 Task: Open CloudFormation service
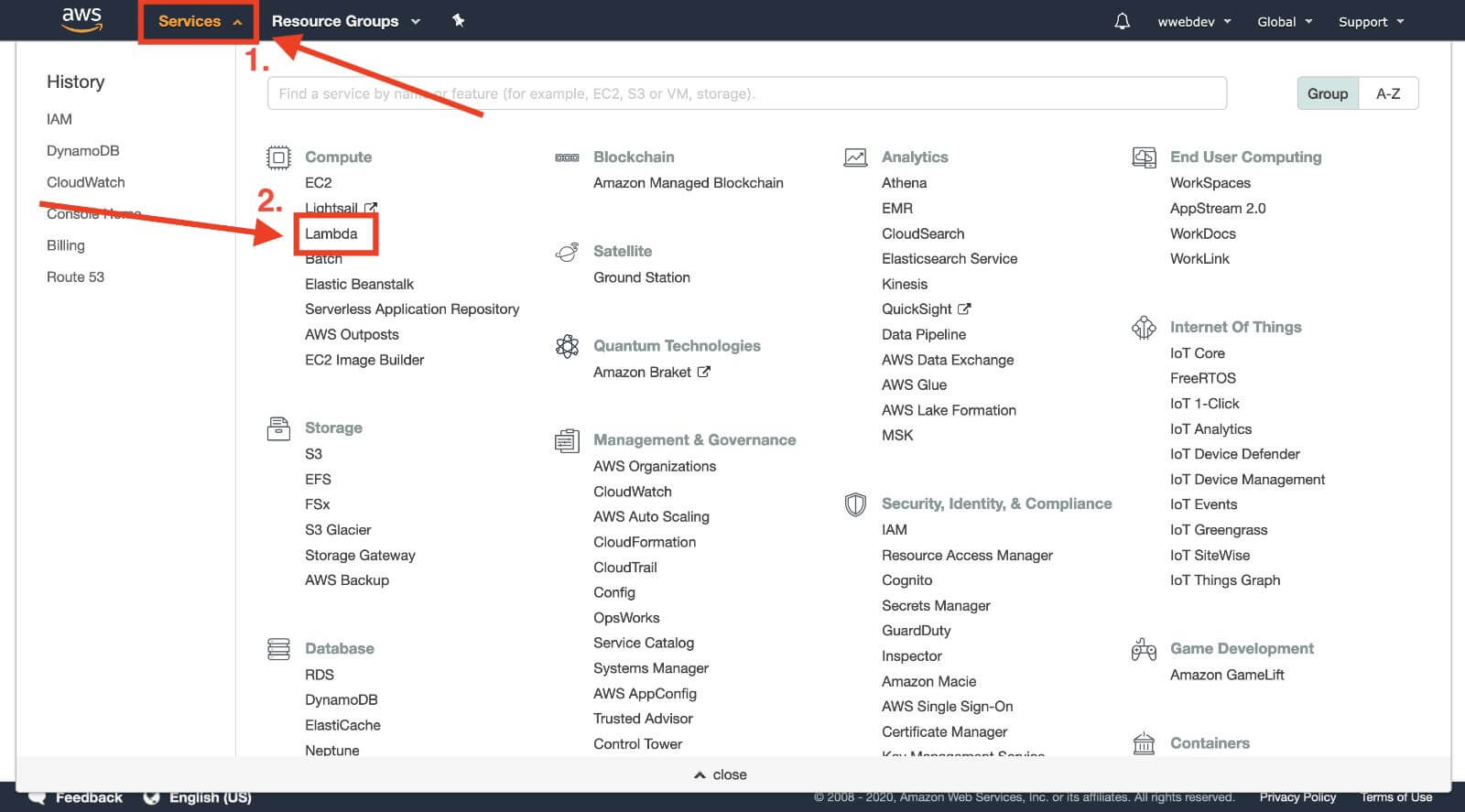pos(645,542)
